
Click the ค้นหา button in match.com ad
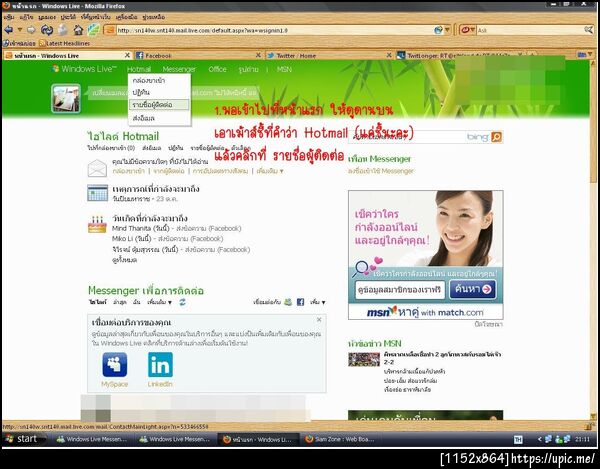pyautogui.click(x=473, y=290)
